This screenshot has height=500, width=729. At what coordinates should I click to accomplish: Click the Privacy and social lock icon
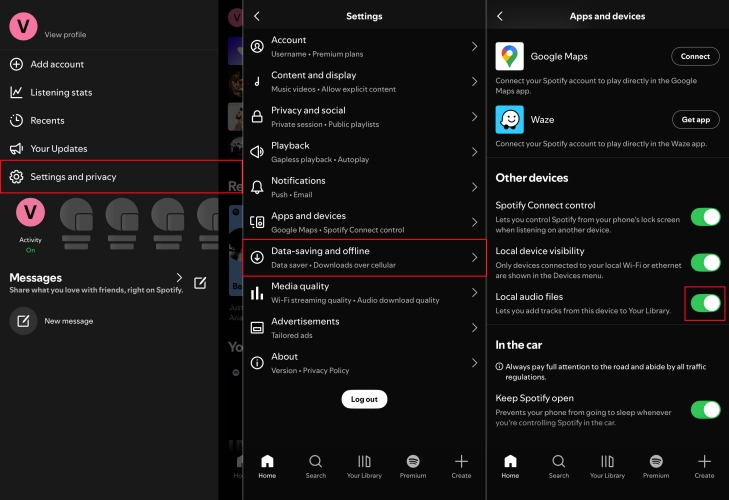tap(257, 117)
